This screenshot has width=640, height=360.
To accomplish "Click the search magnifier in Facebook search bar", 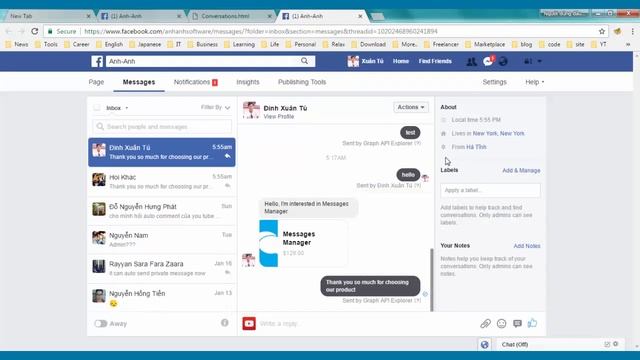I will coord(304,61).
